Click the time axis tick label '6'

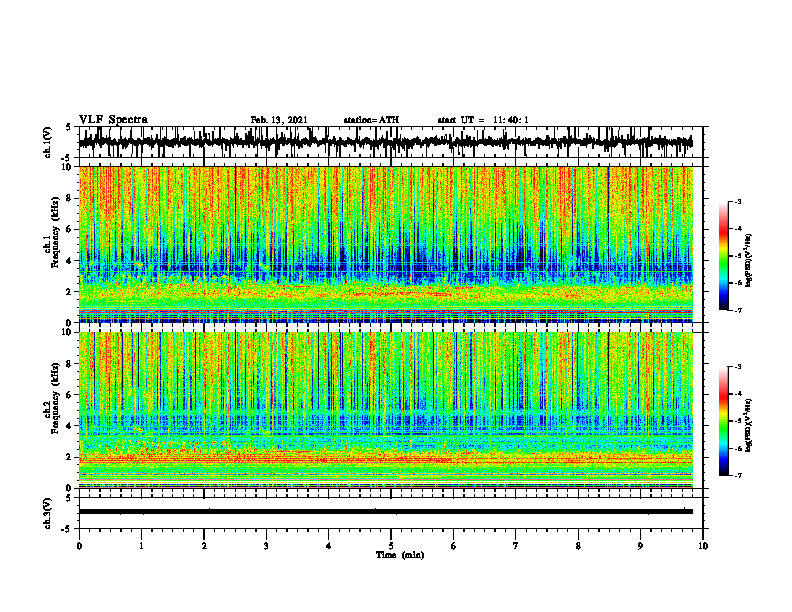click(x=454, y=546)
